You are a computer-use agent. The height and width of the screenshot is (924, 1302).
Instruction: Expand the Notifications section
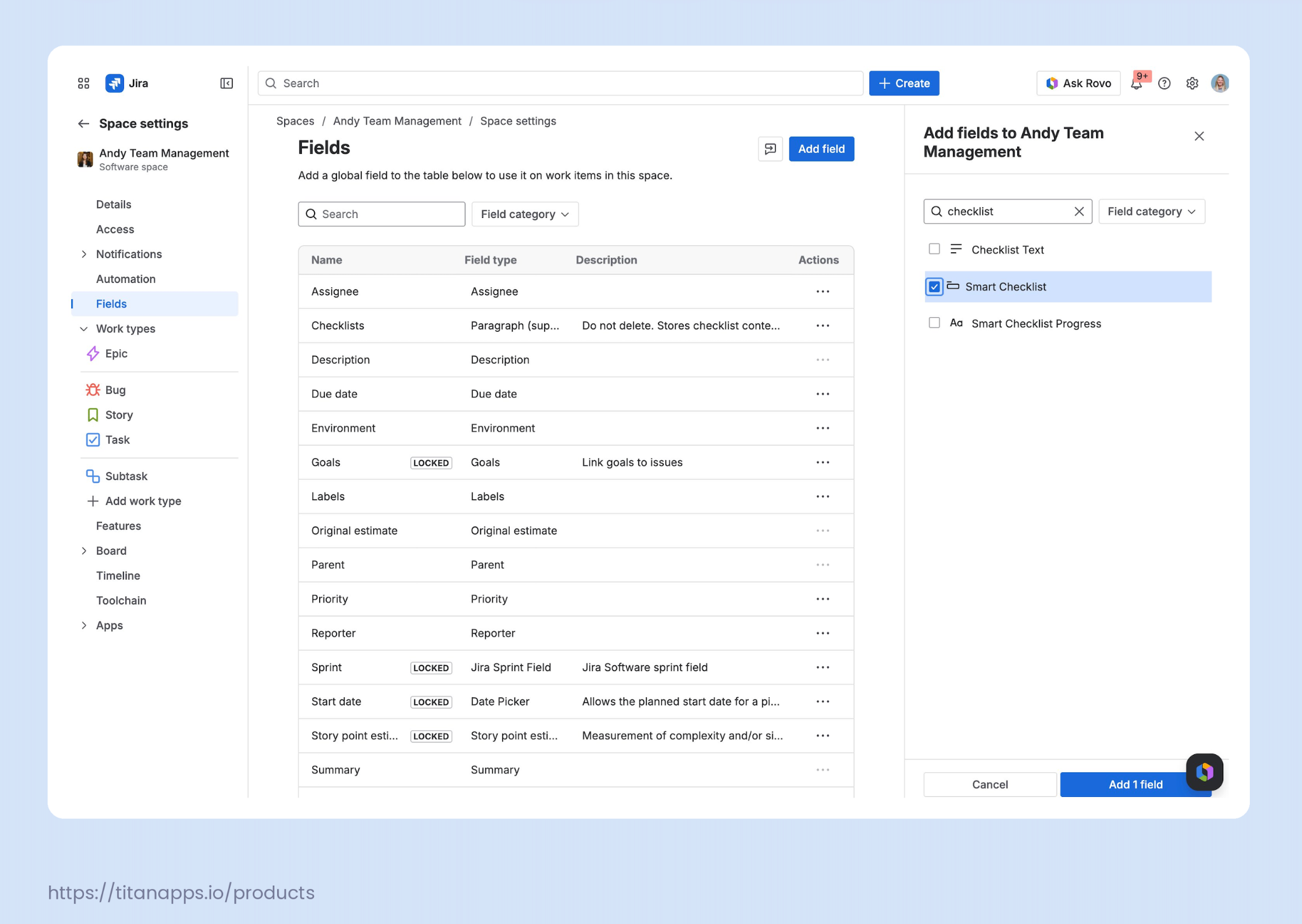coord(83,254)
